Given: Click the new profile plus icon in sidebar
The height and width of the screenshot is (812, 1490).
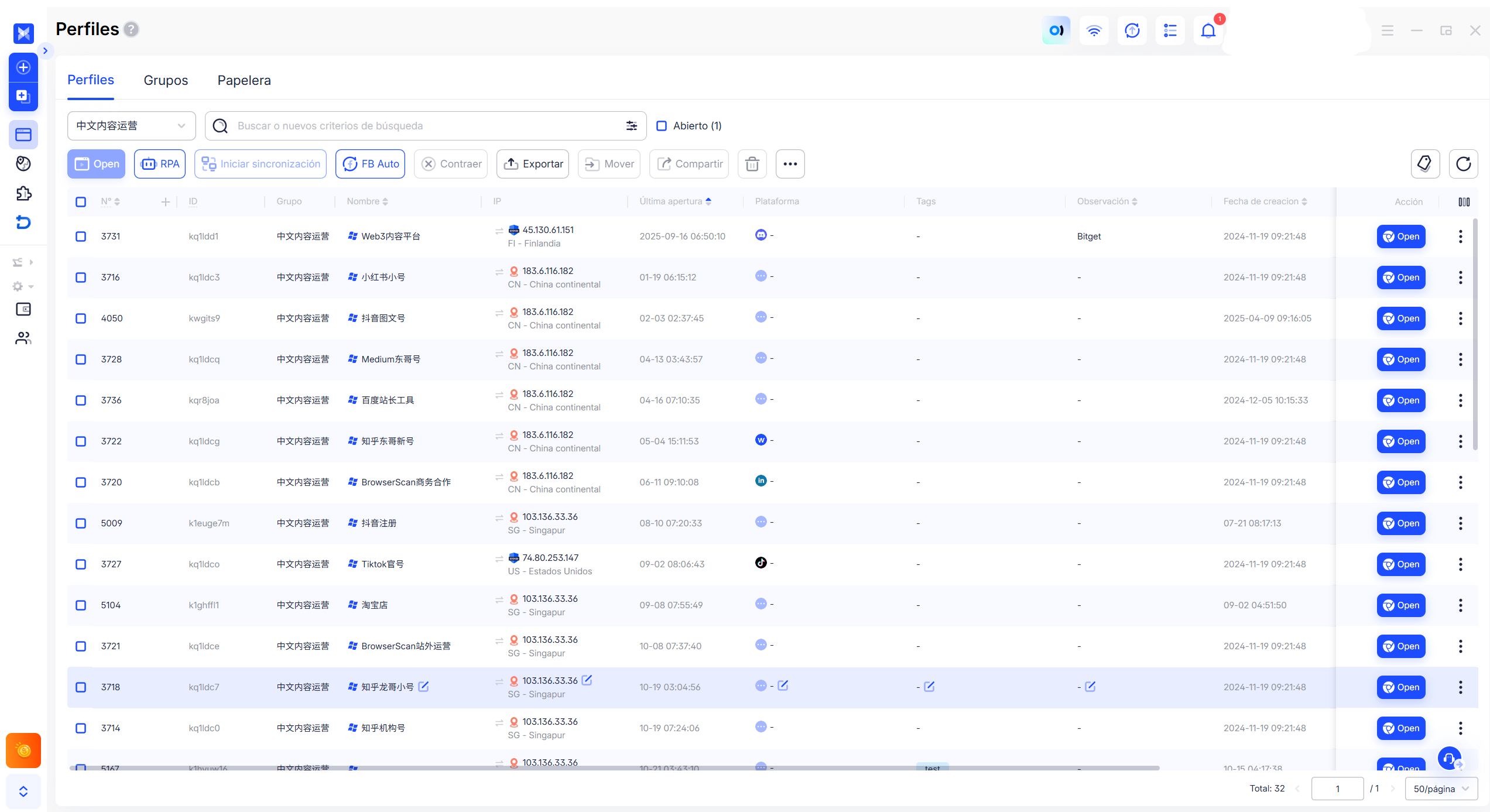Looking at the screenshot, I should click(x=23, y=67).
